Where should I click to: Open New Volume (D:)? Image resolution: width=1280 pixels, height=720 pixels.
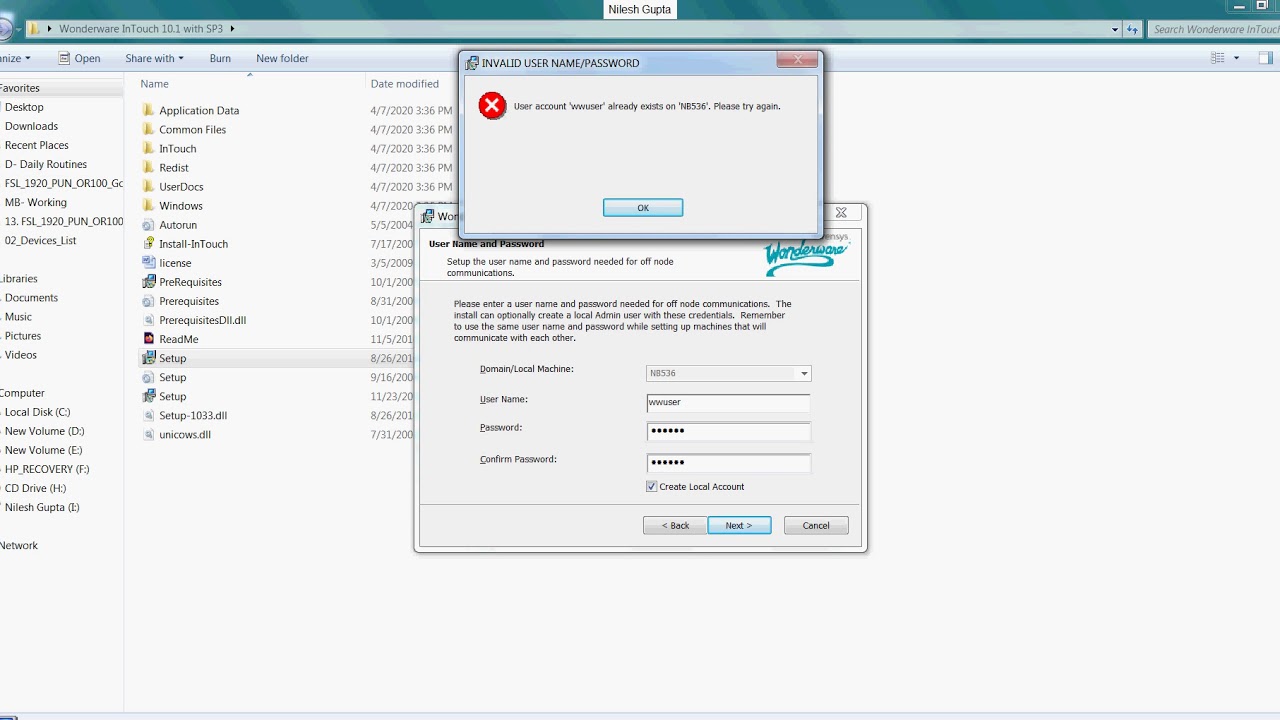(x=44, y=431)
